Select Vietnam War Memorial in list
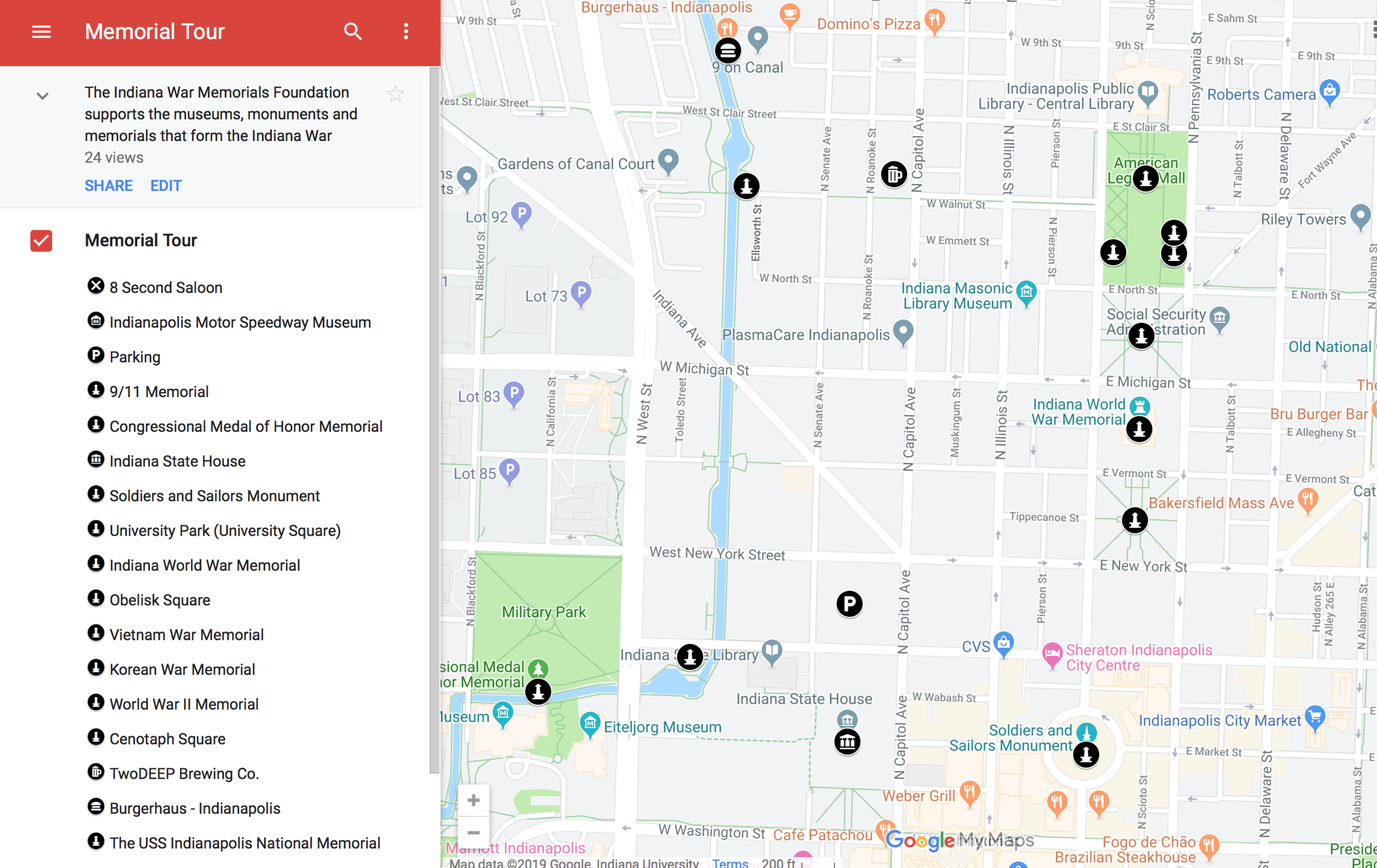The height and width of the screenshot is (868, 1377). (x=186, y=634)
